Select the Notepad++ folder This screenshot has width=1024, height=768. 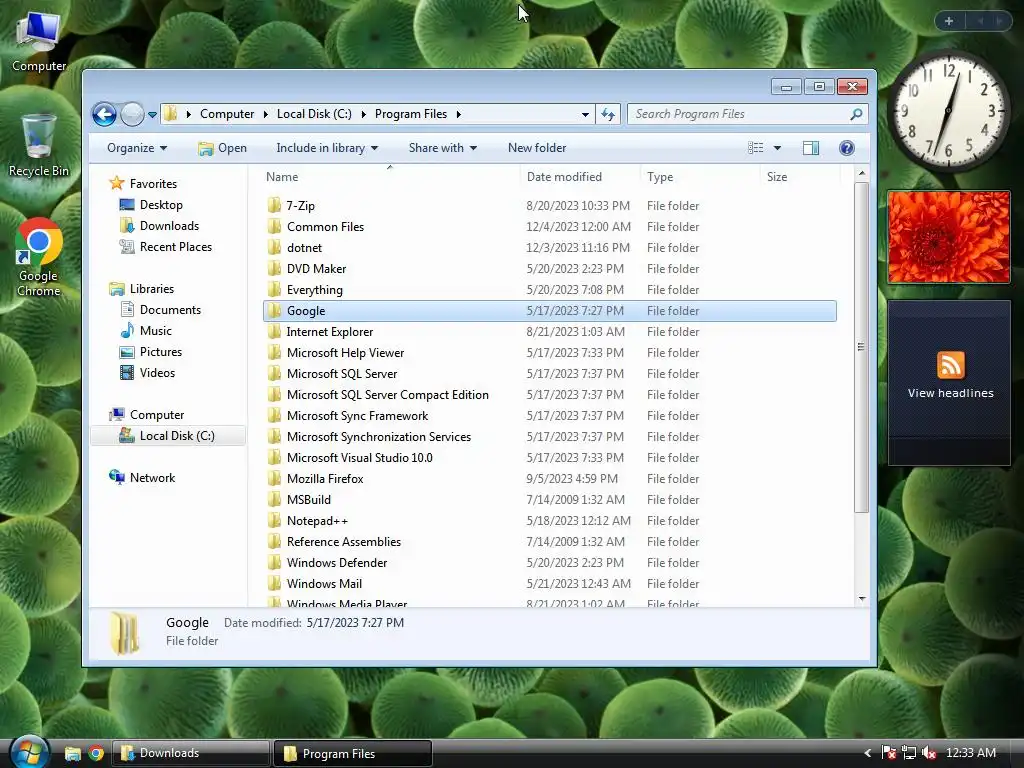click(x=317, y=520)
